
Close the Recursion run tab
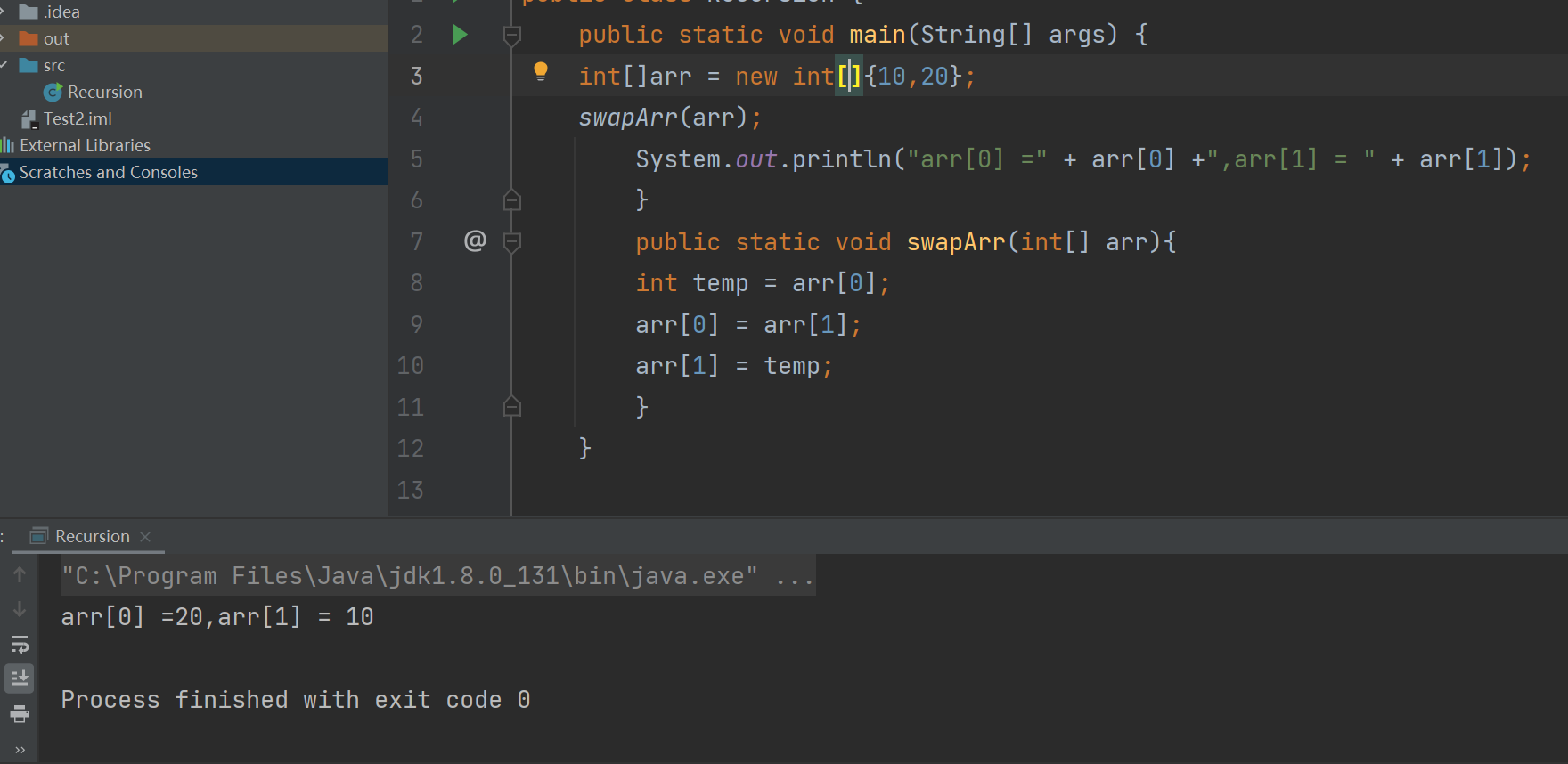[x=145, y=536]
